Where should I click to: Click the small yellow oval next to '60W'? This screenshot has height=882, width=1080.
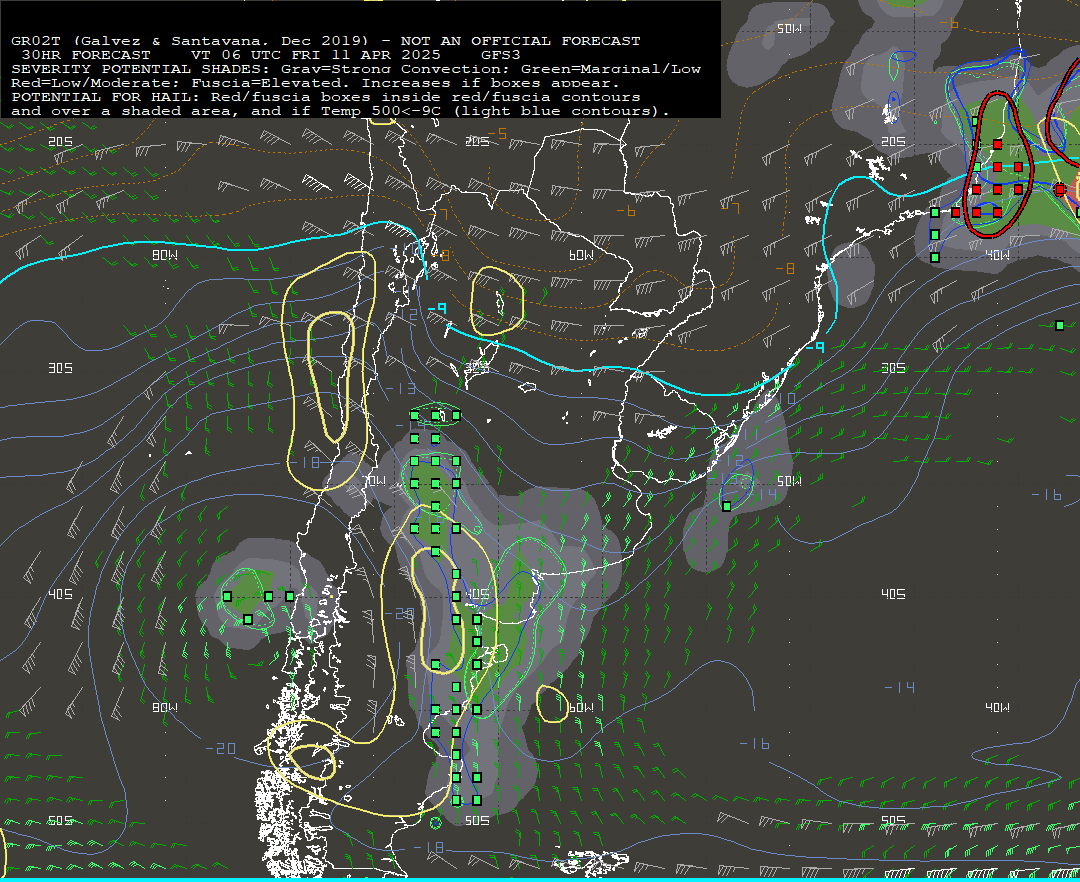tap(552, 704)
